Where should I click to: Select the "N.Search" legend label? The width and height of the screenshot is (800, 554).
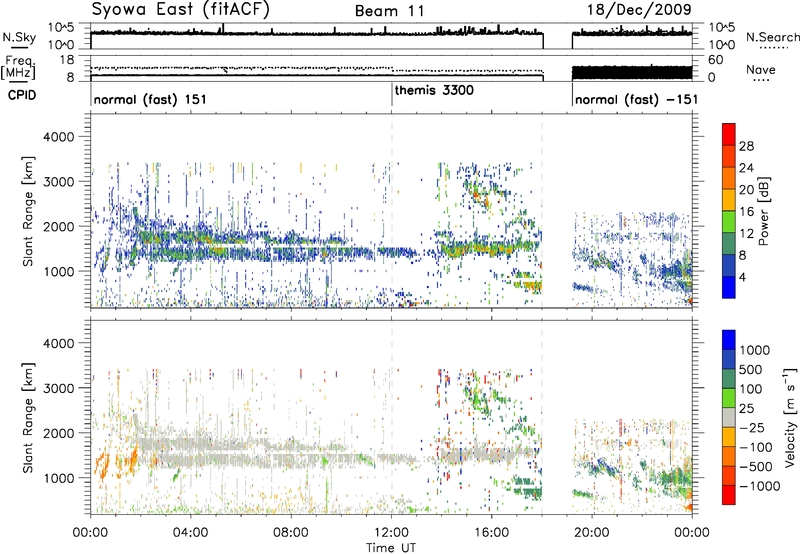click(x=772, y=37)
